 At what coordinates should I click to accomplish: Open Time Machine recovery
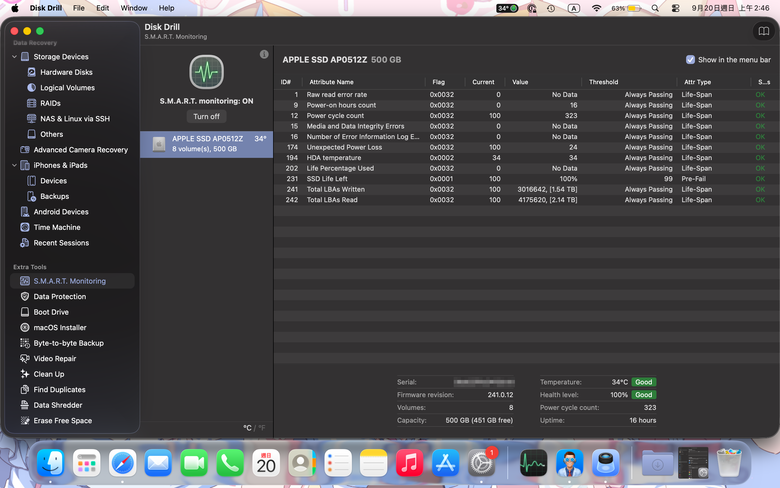[x=57, y=227]
